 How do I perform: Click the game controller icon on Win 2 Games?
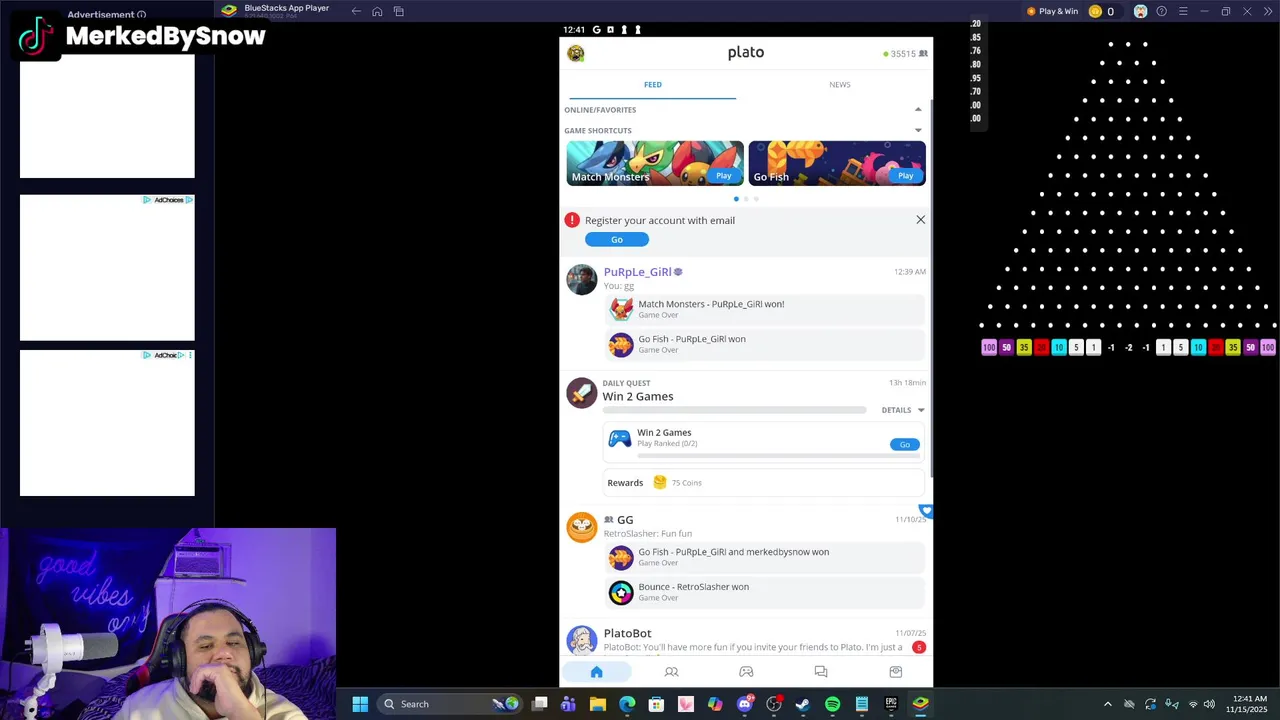tap(620, 438)
